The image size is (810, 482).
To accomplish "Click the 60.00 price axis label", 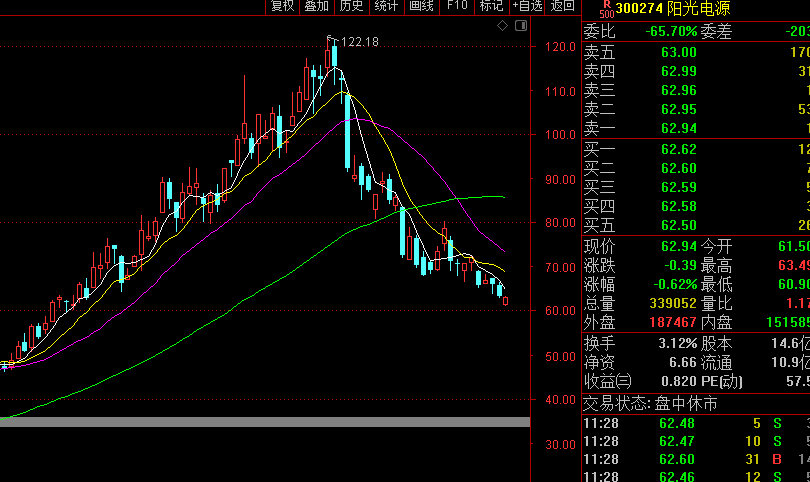I will click(560, 310).
